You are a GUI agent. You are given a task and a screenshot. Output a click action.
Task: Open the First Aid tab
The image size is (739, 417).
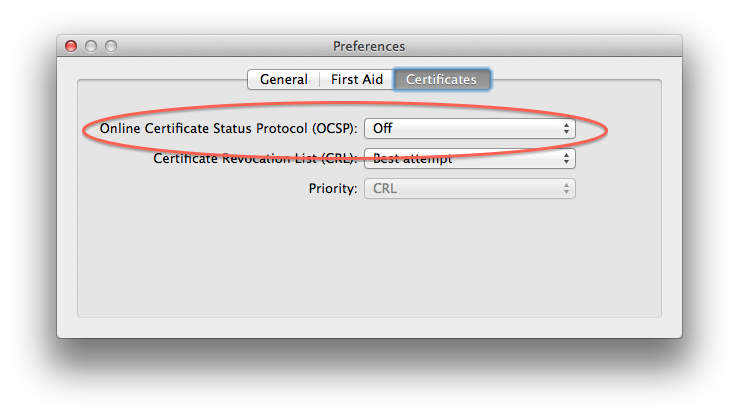pos(357,79)
